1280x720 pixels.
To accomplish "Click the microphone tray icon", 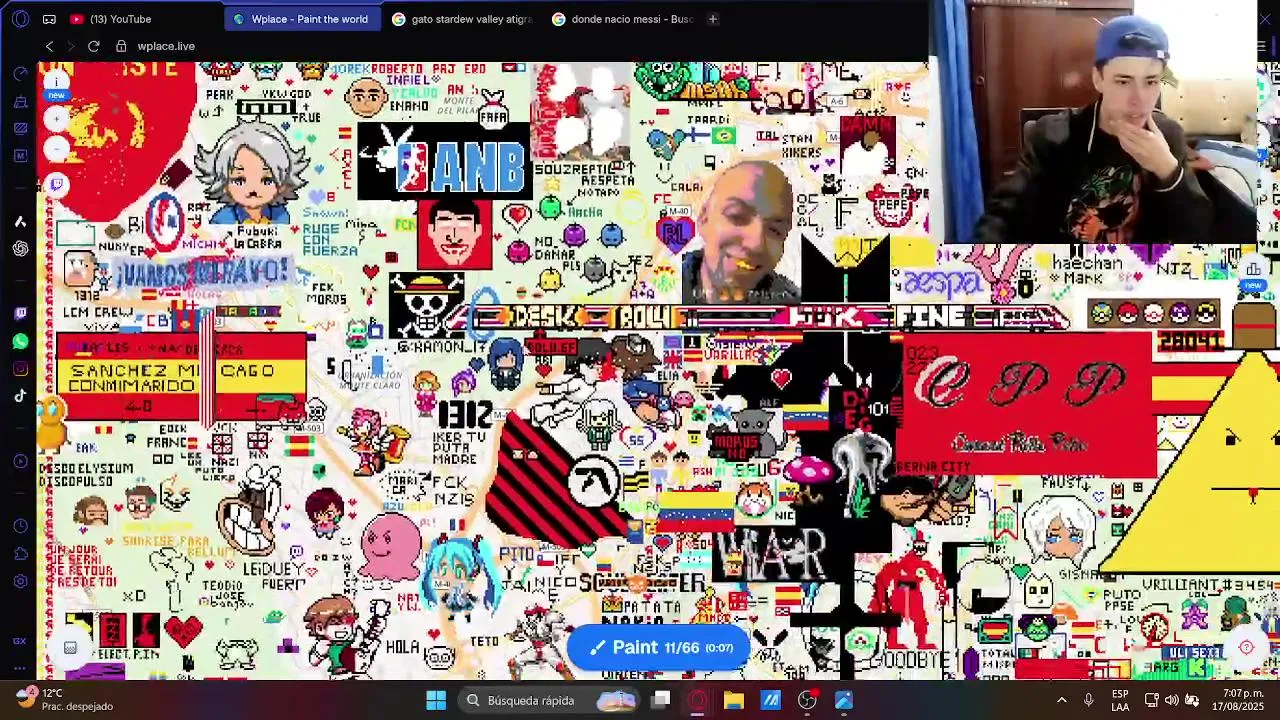I will tap(1088, 700).
